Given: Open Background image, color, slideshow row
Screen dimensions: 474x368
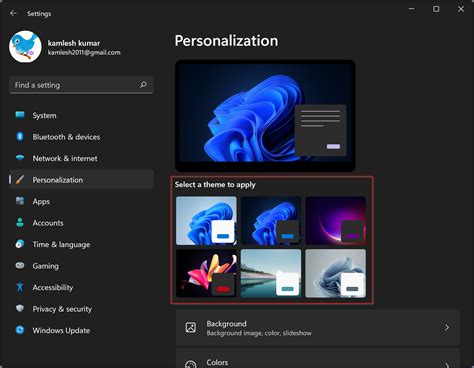Looking at the screenshot, I should coord(318,328).
